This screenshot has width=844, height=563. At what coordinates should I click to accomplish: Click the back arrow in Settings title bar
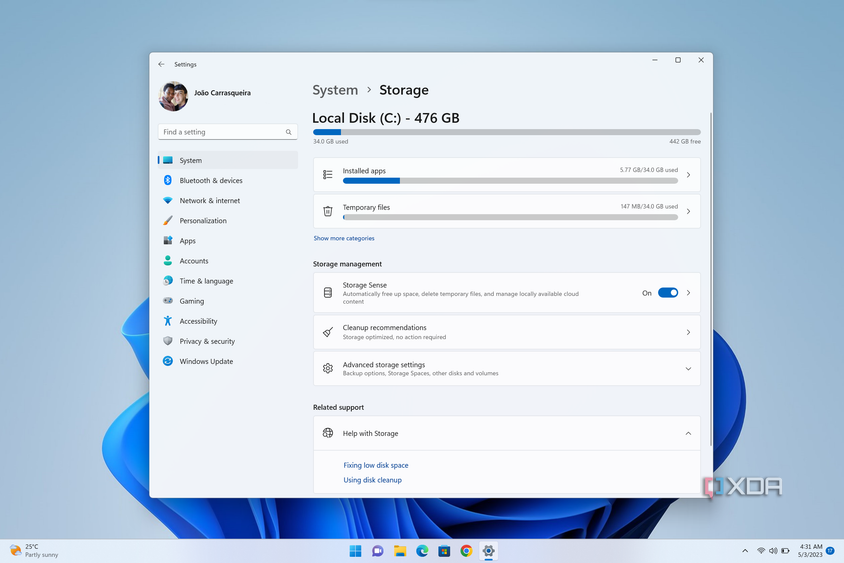(161, 64)
